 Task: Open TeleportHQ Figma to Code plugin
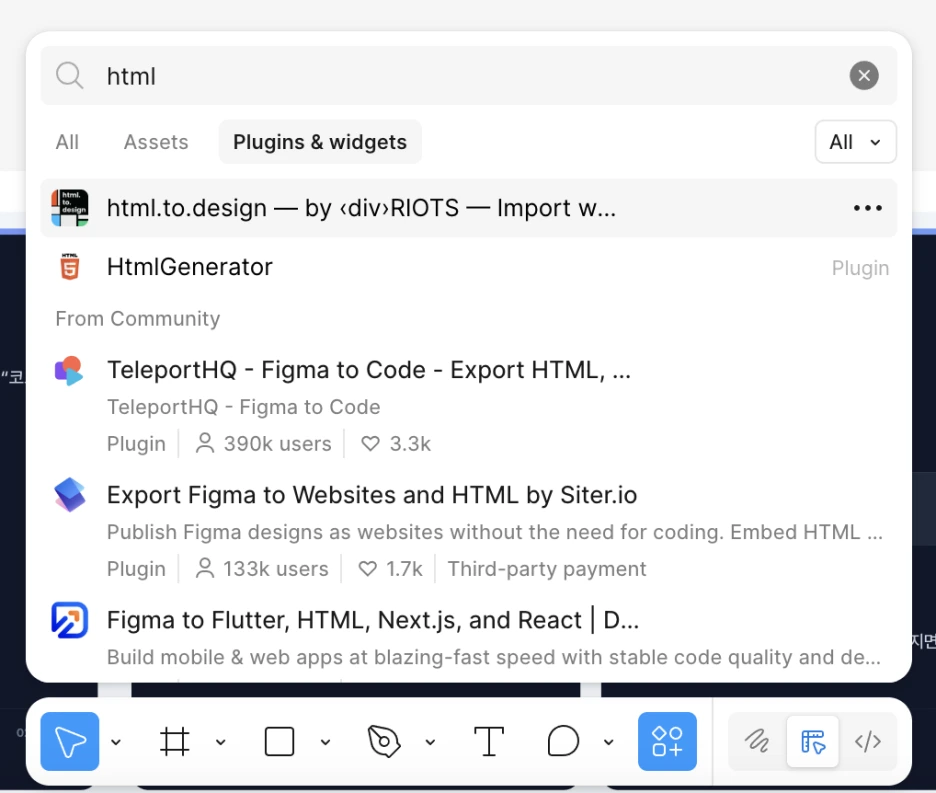pyautogui.click(x=368, y=370)
